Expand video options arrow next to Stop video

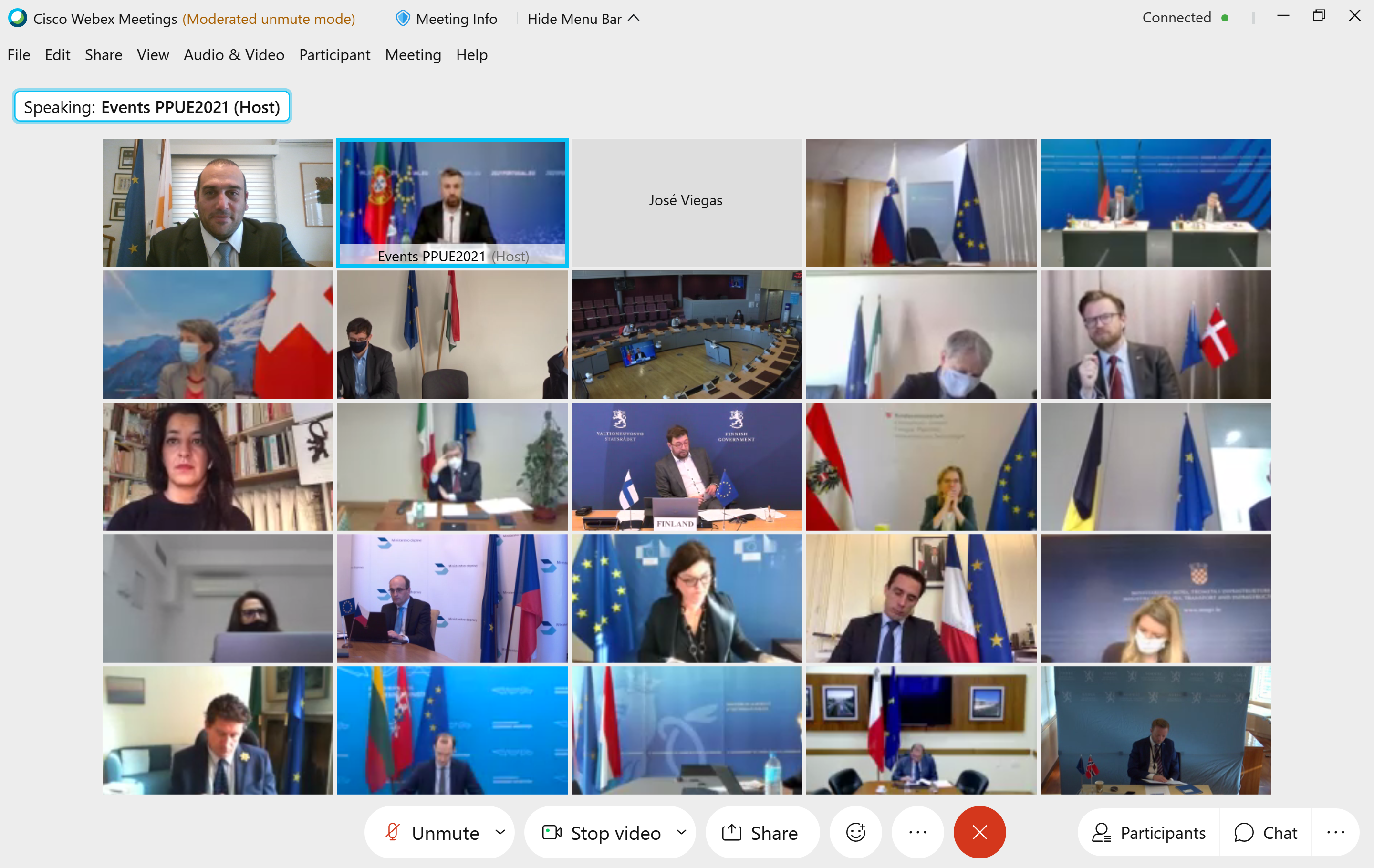(x=681, y=833)
